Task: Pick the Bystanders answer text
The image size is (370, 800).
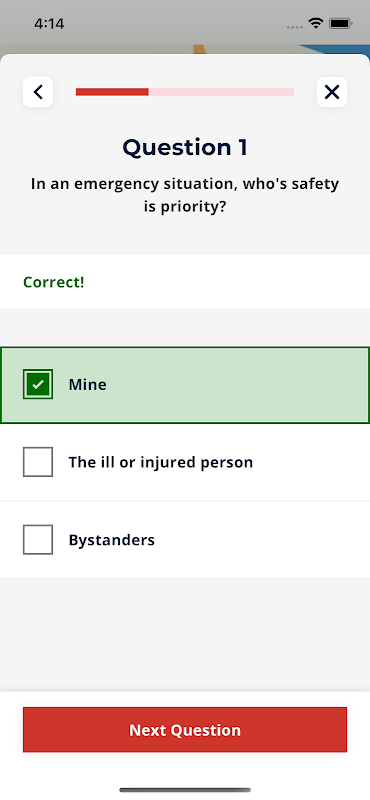Action: (x=112, y=540)
